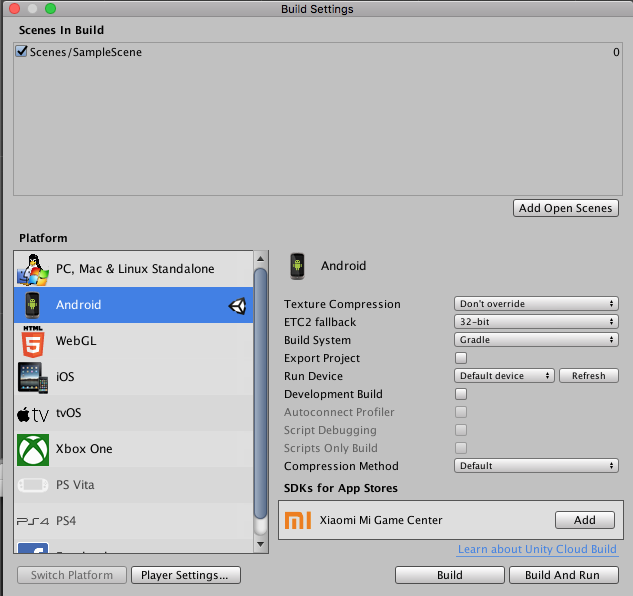Click Build And Run button
This screenshot has height=596, width=633.
point(564,575)
